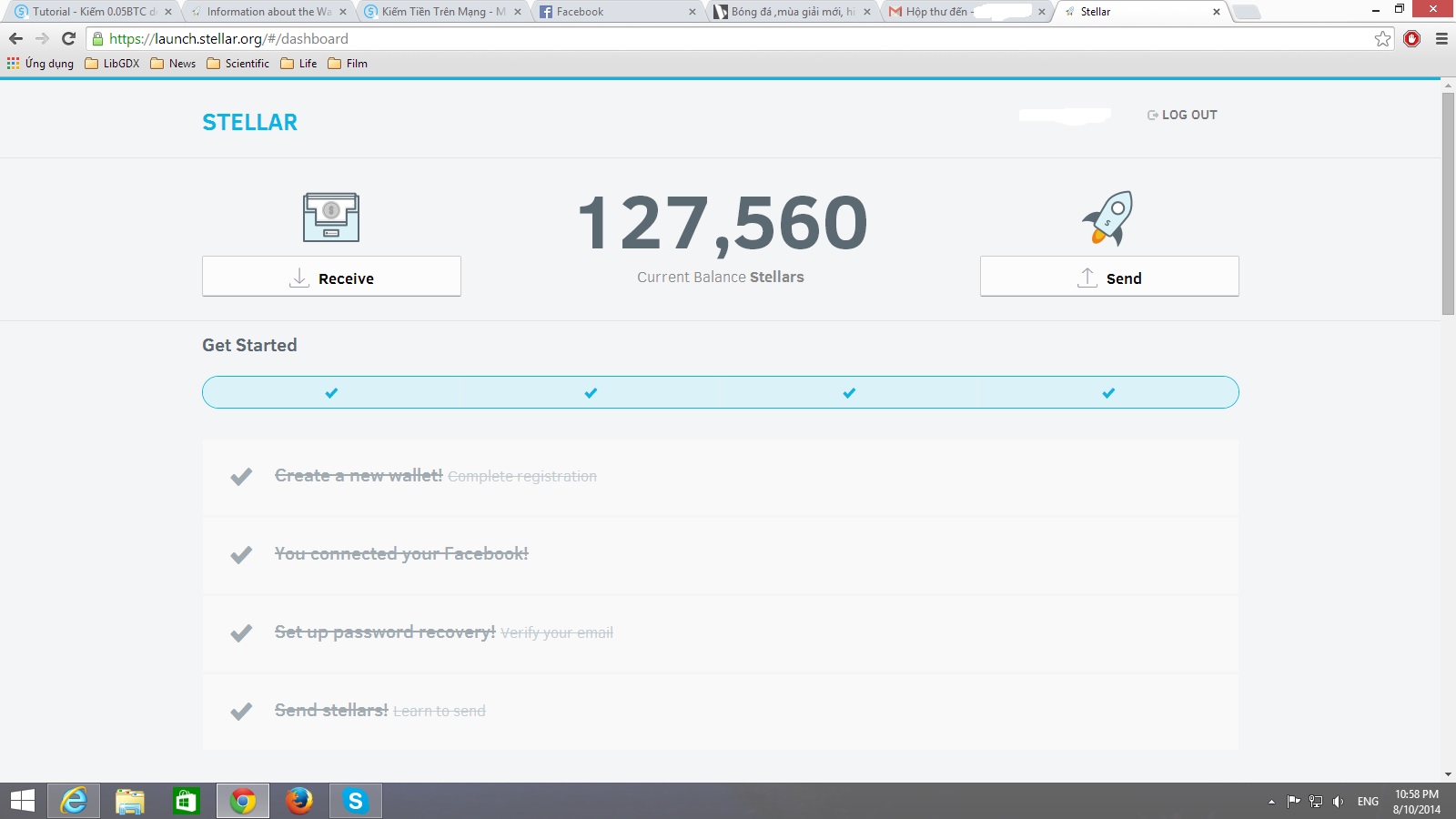Switch to the Hộp thư đến Gmail tab
The image size is (1456, 819).
click(967, 12)
